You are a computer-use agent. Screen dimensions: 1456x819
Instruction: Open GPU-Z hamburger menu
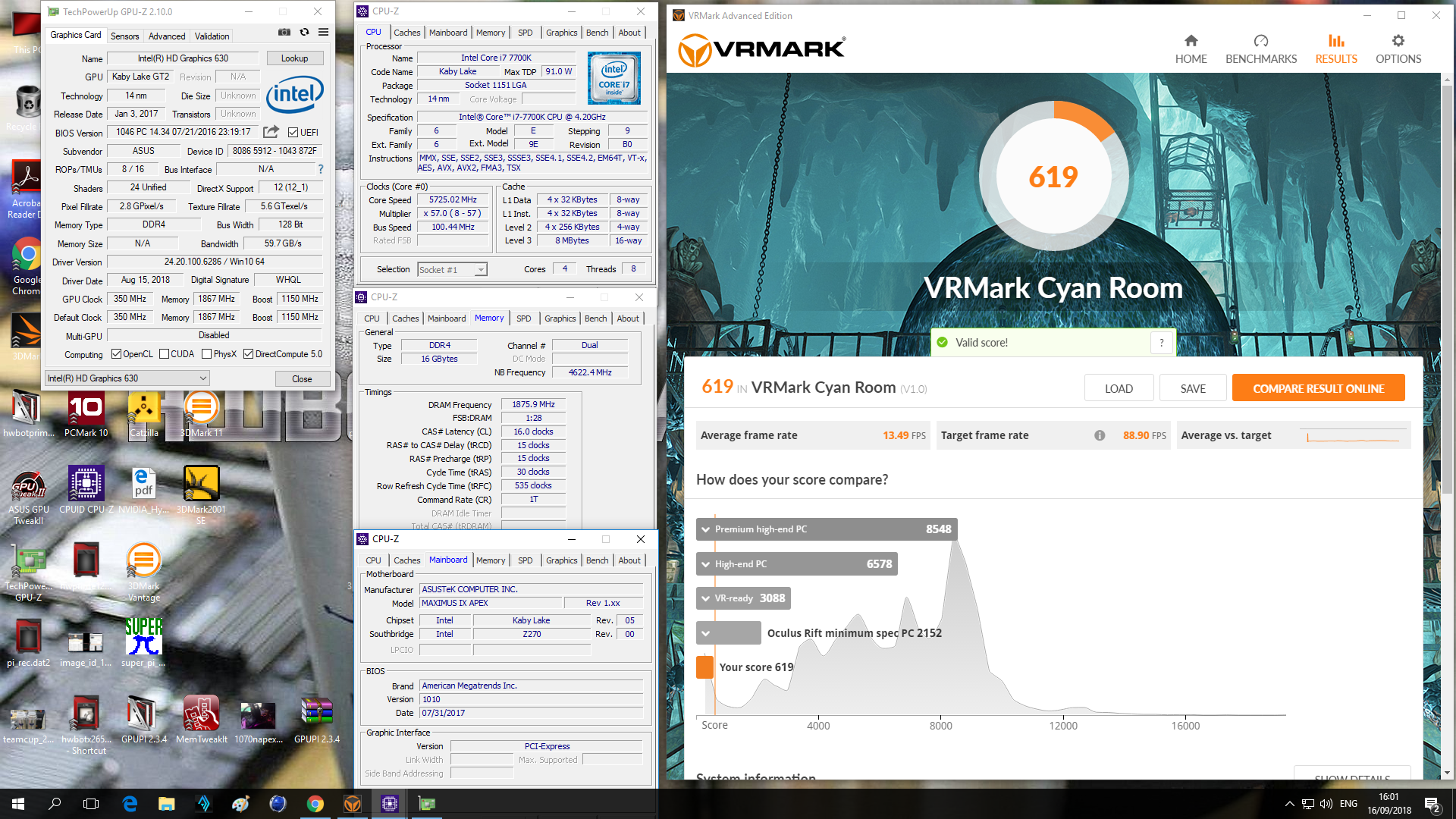pyautogui.click(x=324, y=33)
